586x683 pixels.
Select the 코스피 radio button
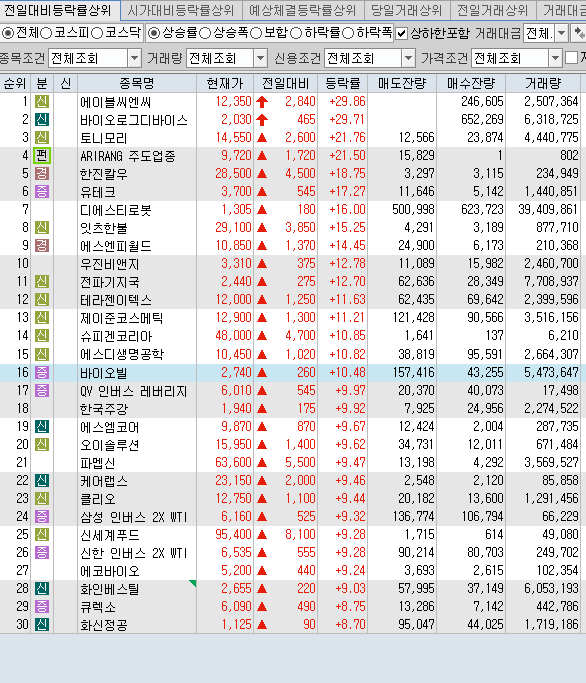click(x=46, y=33)
